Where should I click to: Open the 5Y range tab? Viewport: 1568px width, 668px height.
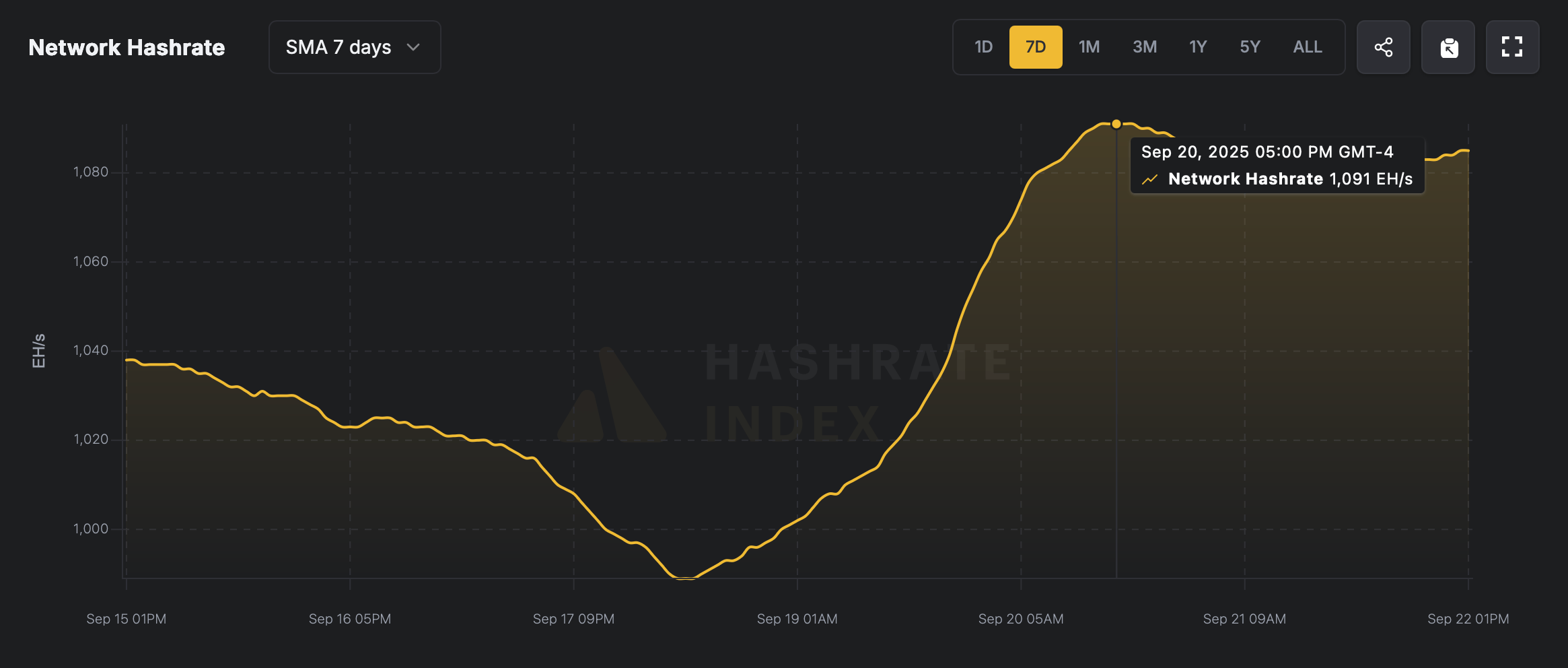pos(1250,46)
